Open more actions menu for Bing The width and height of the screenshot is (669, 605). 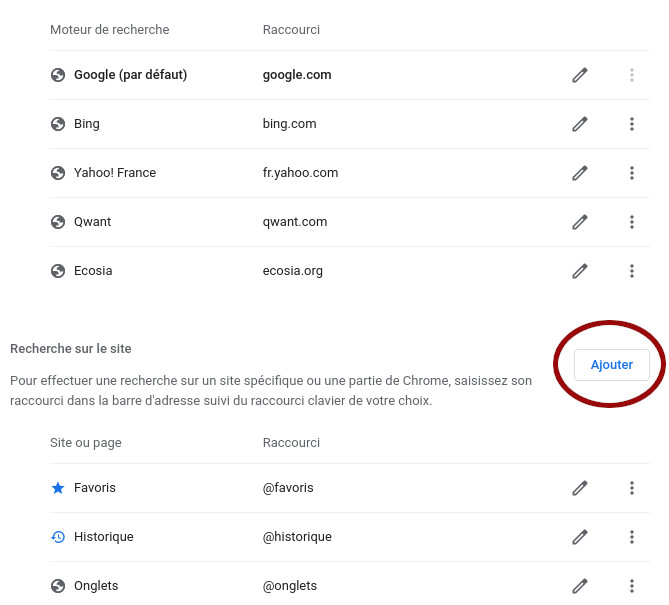[x=632, y=124]
